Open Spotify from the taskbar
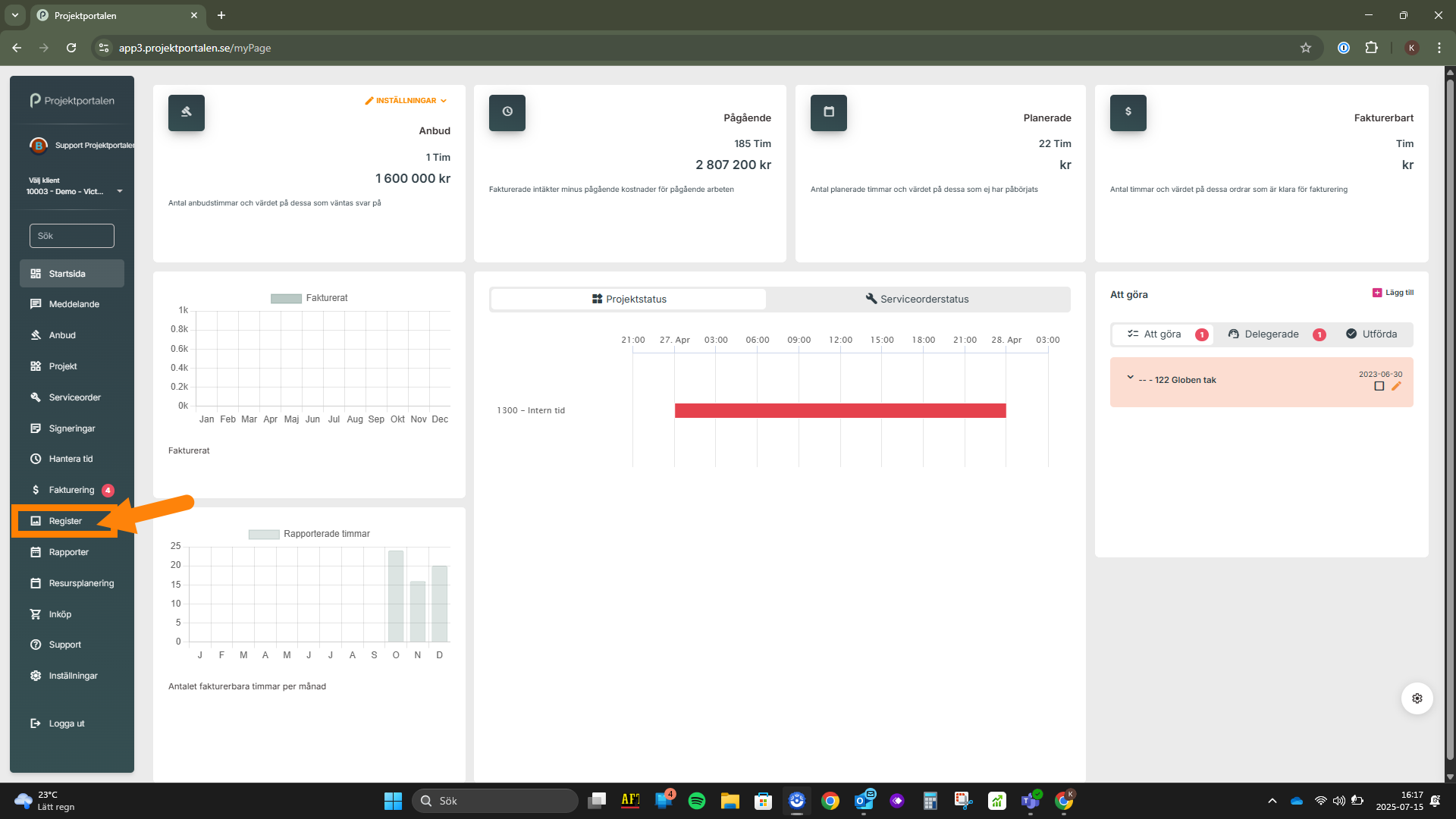 (x=696, y=801)
